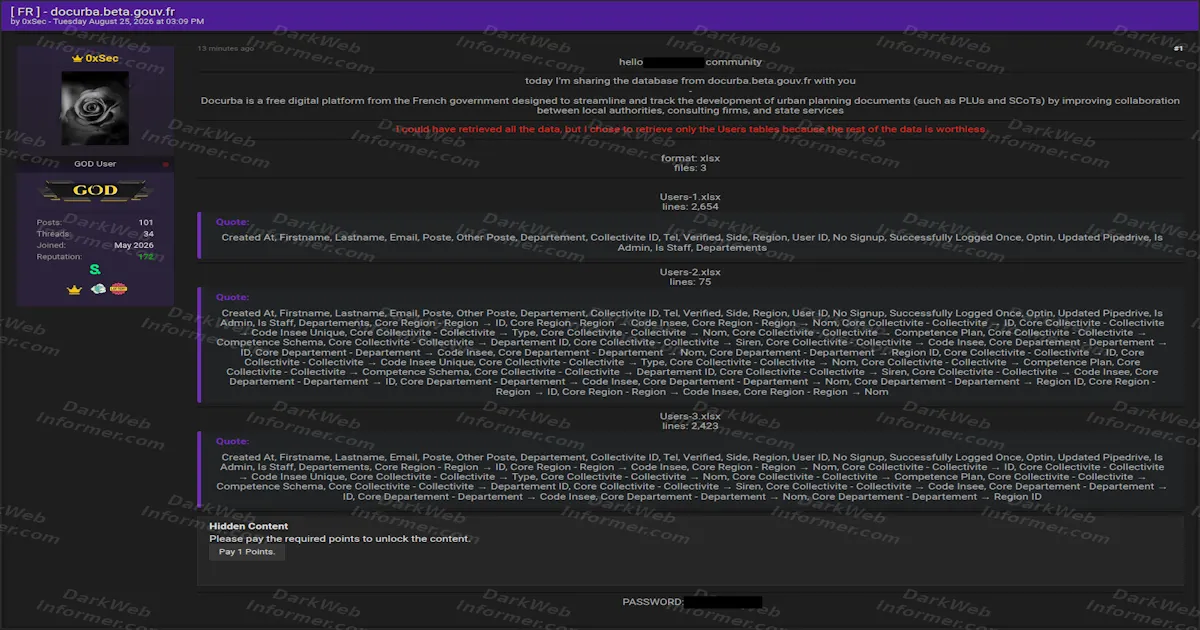Click the GOD User title text

pyautogui.click(x=95, y=164)
